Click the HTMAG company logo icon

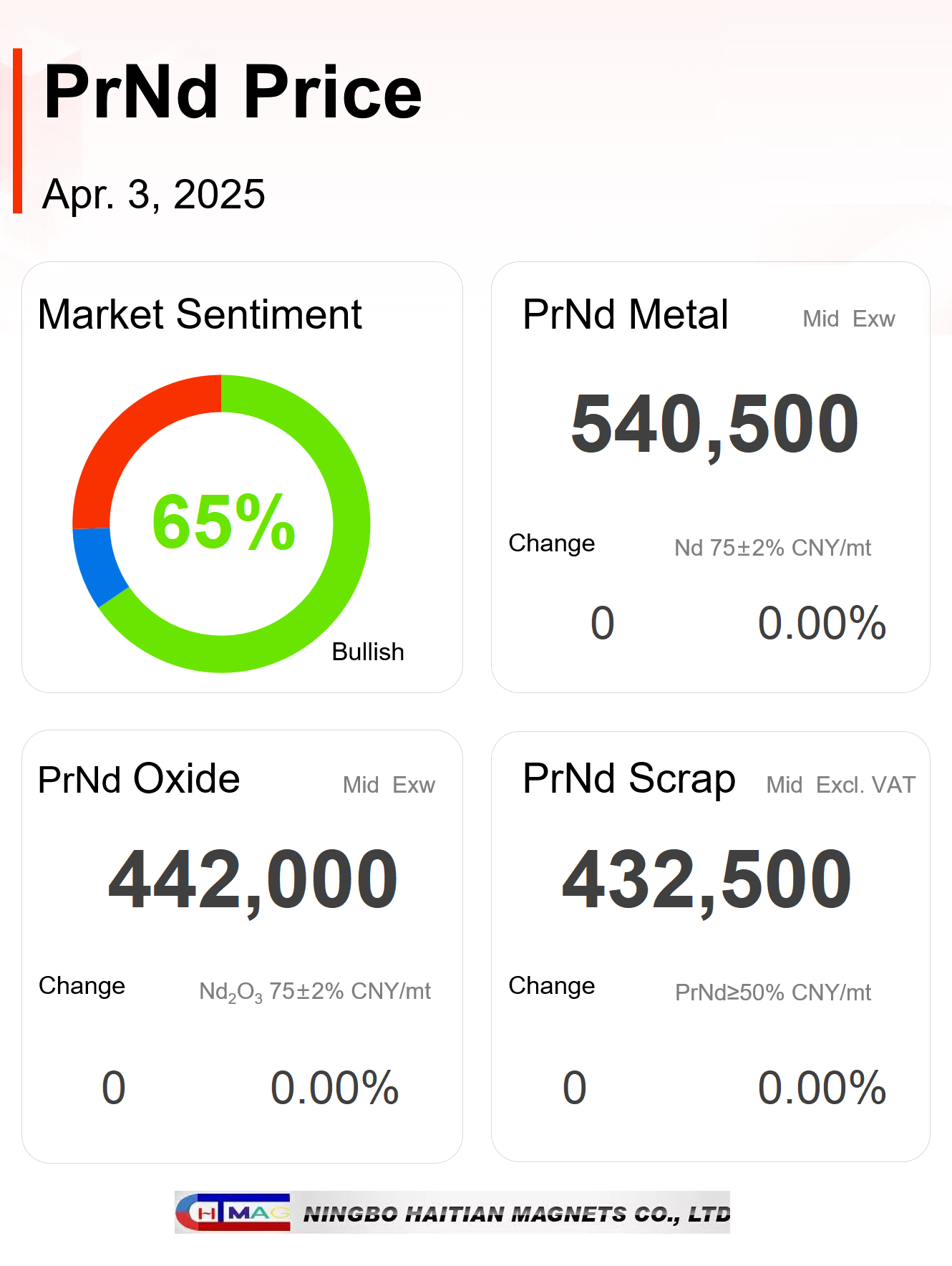pos(233,1212)
